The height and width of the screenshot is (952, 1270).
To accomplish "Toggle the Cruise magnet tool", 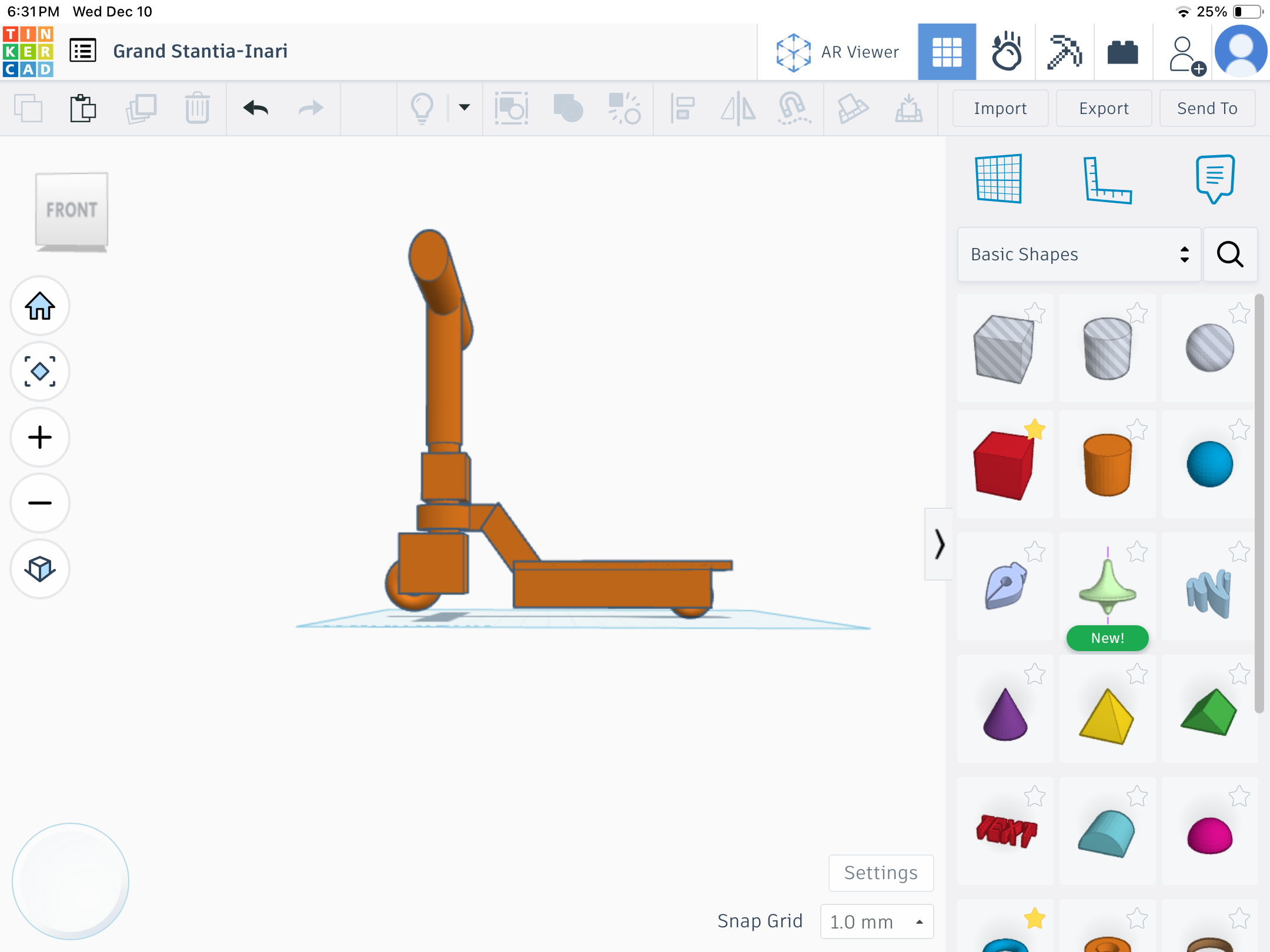I will click(794, 108).
